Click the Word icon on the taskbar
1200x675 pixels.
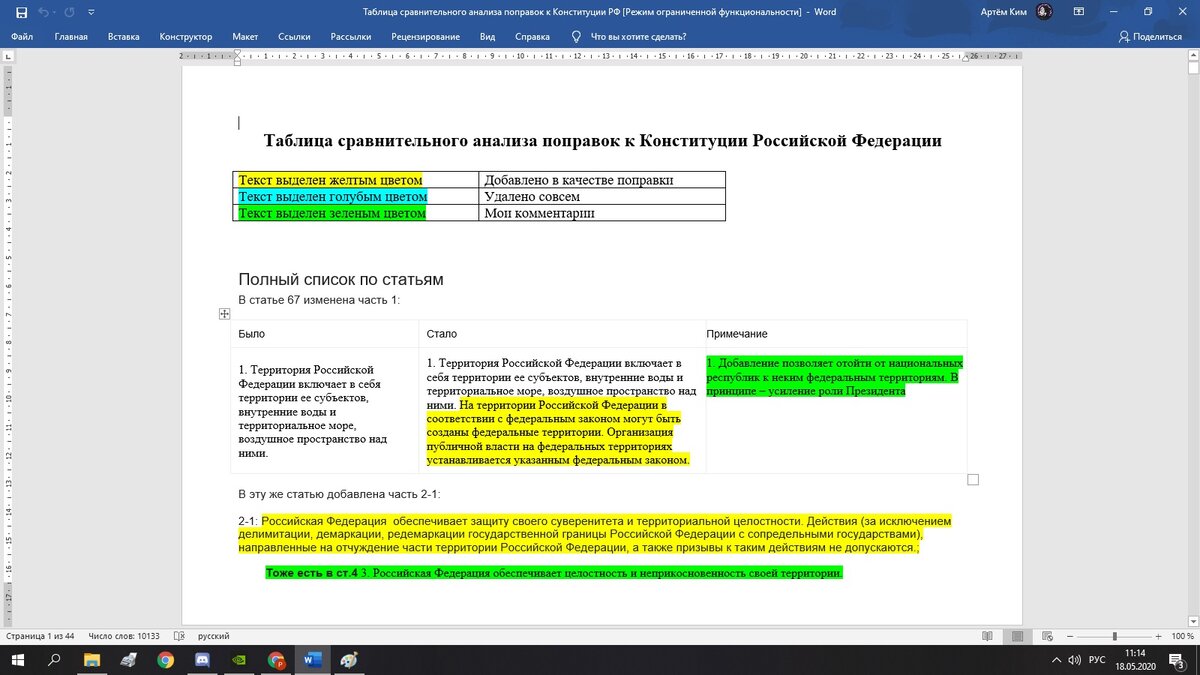(x=311, y=660)
